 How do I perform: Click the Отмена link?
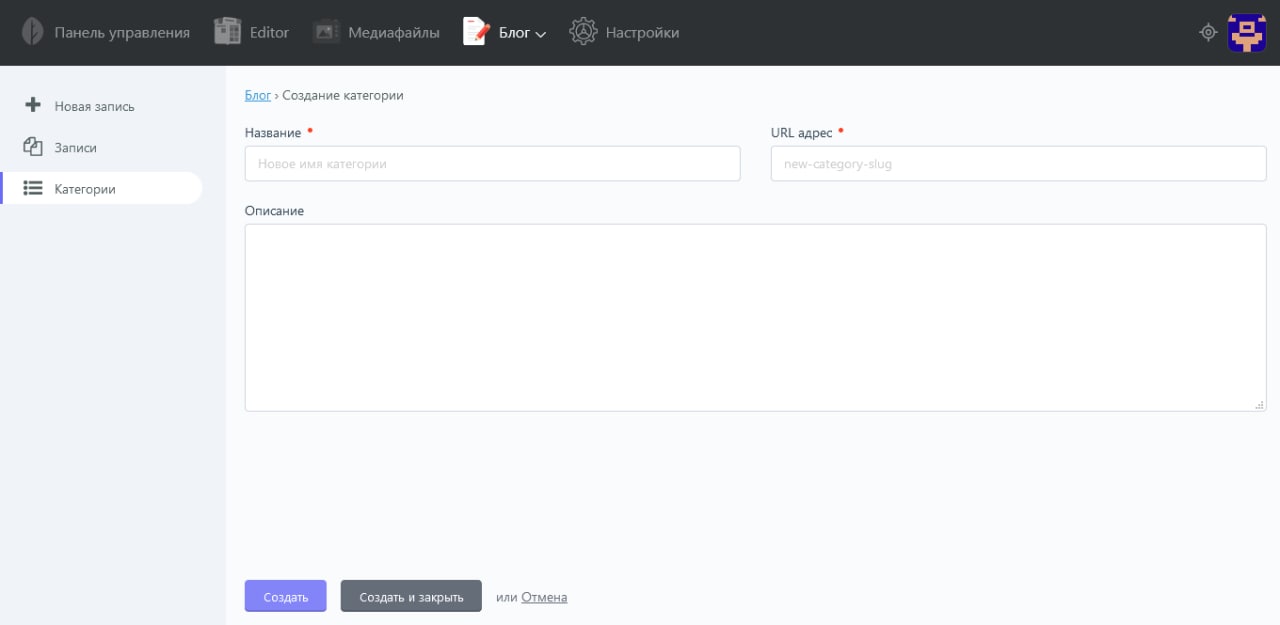pos(544,597)
